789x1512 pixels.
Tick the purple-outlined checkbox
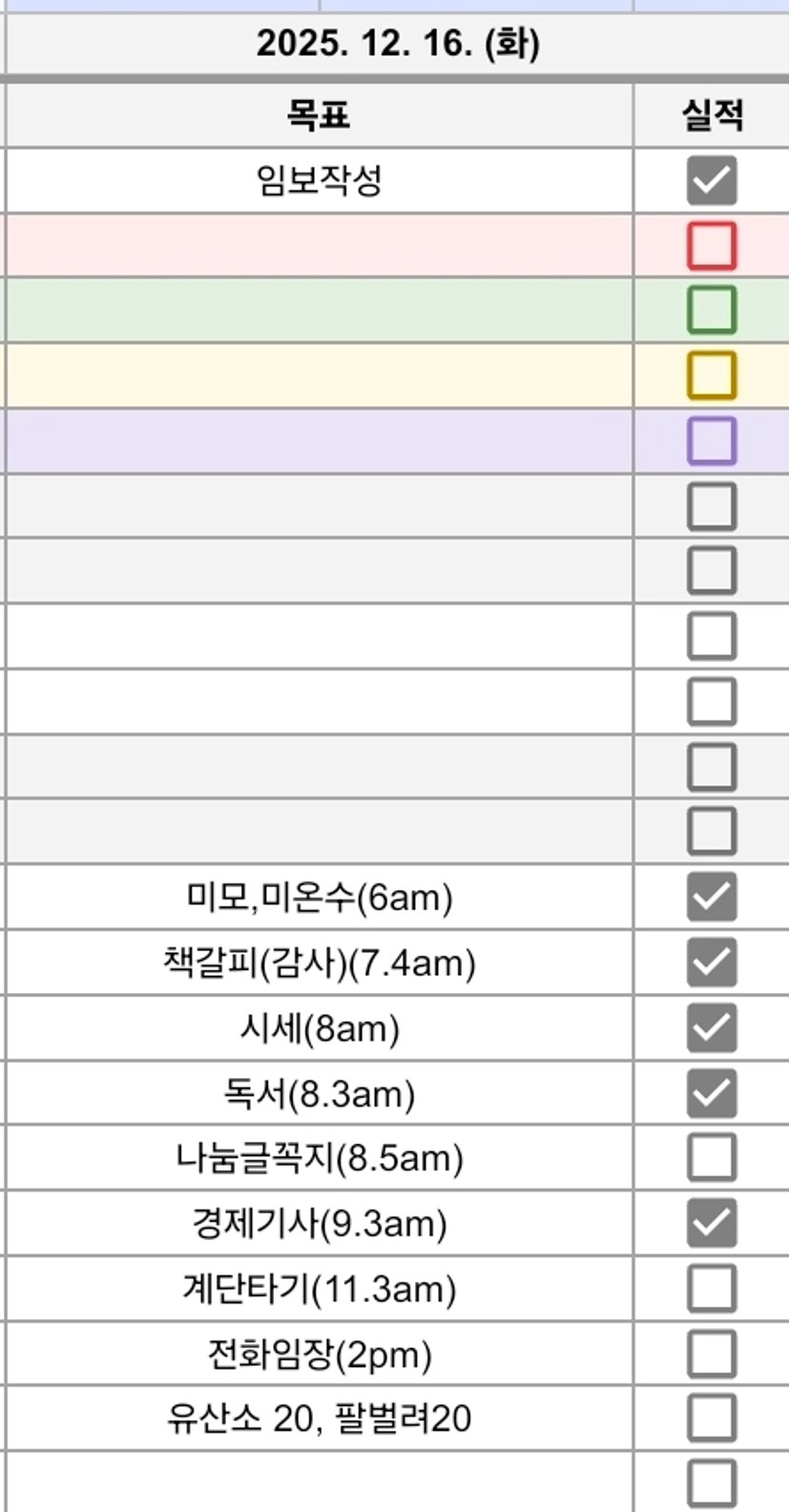(x=711, y=441)
